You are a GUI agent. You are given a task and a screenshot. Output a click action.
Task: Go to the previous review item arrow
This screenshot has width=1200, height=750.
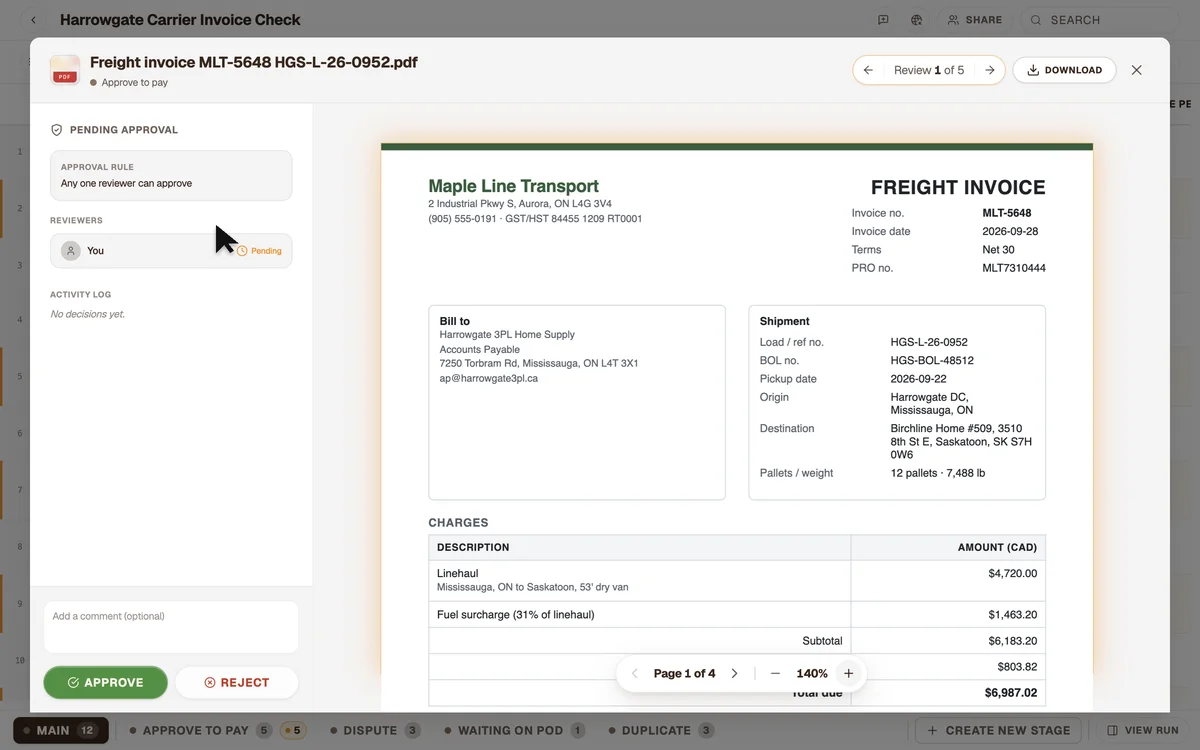(868, 70)
